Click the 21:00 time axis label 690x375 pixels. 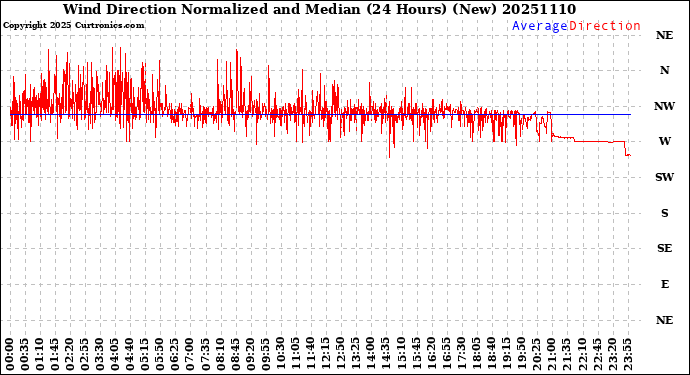click(552, 355)
